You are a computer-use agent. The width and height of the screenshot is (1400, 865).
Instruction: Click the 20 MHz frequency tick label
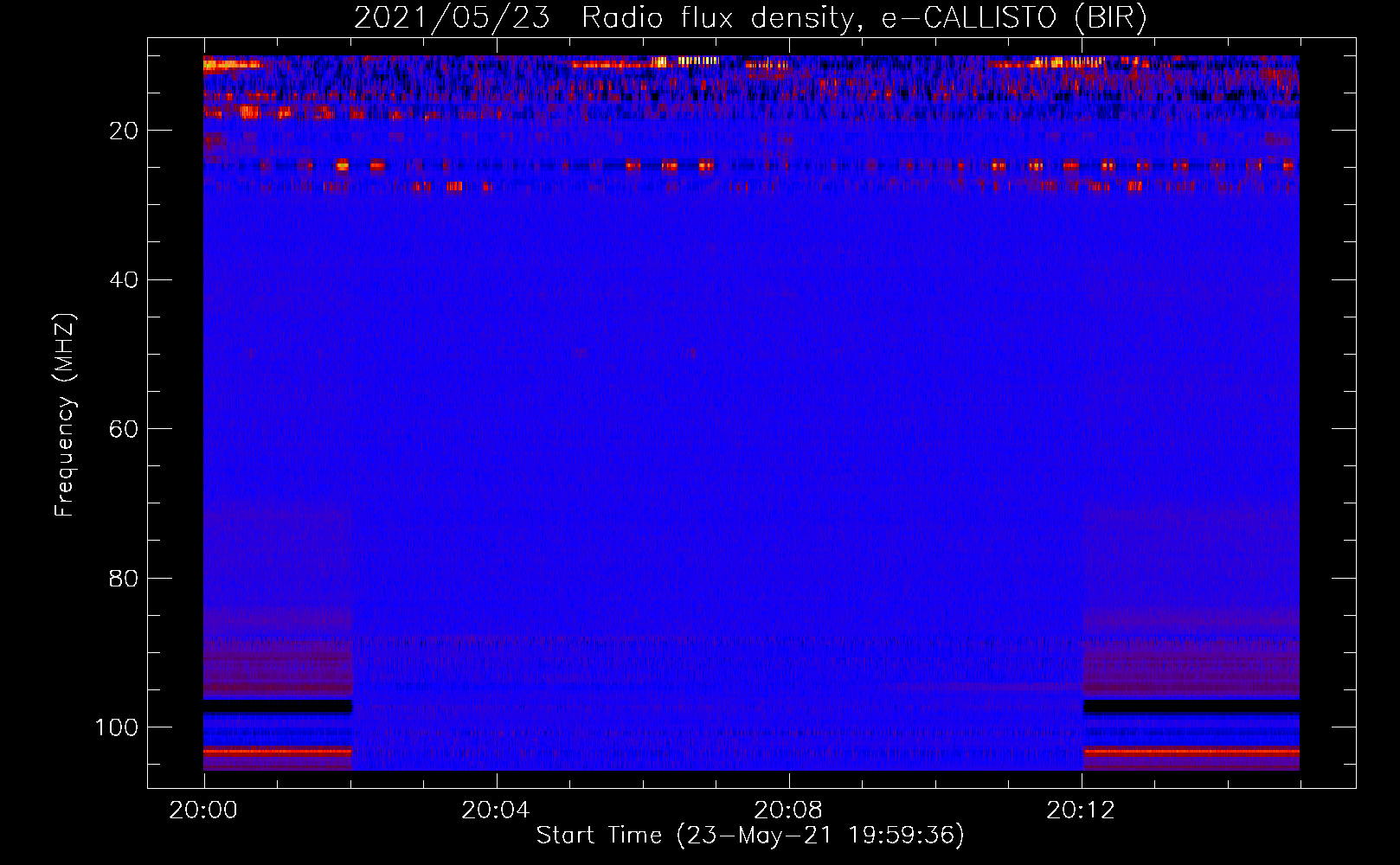coord(124,131)
